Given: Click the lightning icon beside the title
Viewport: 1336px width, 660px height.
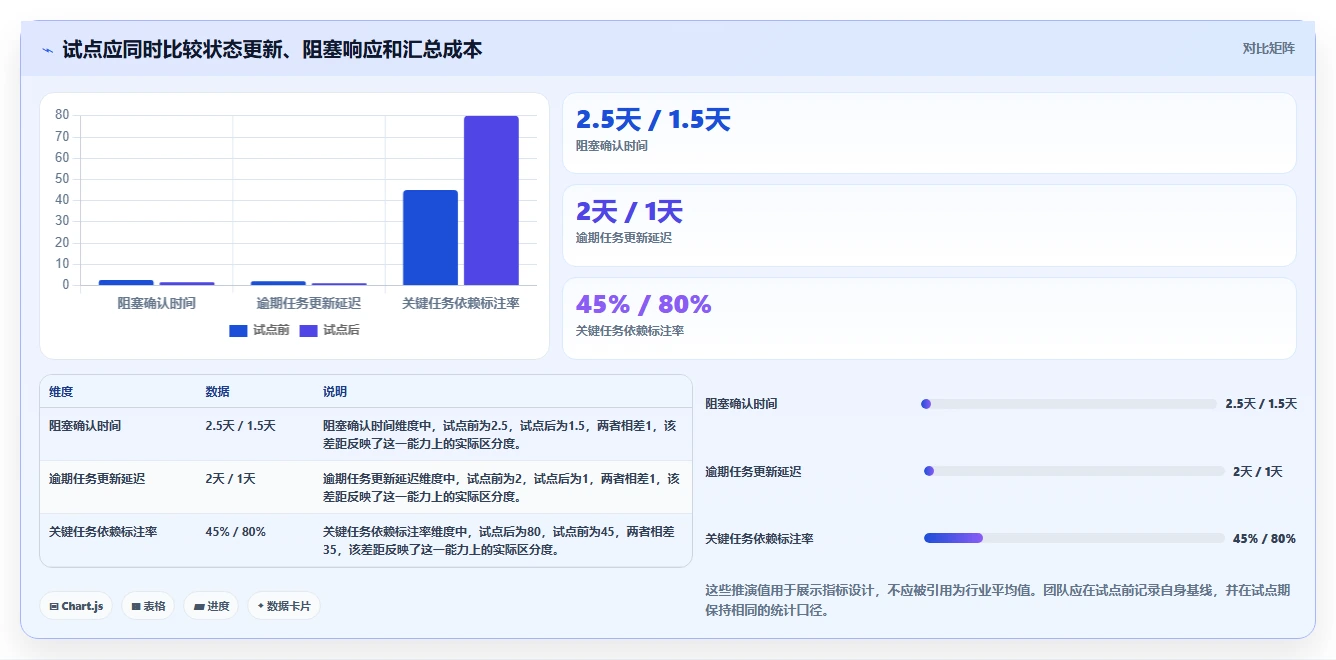Looking at the screenshot, I should point(47,49).
